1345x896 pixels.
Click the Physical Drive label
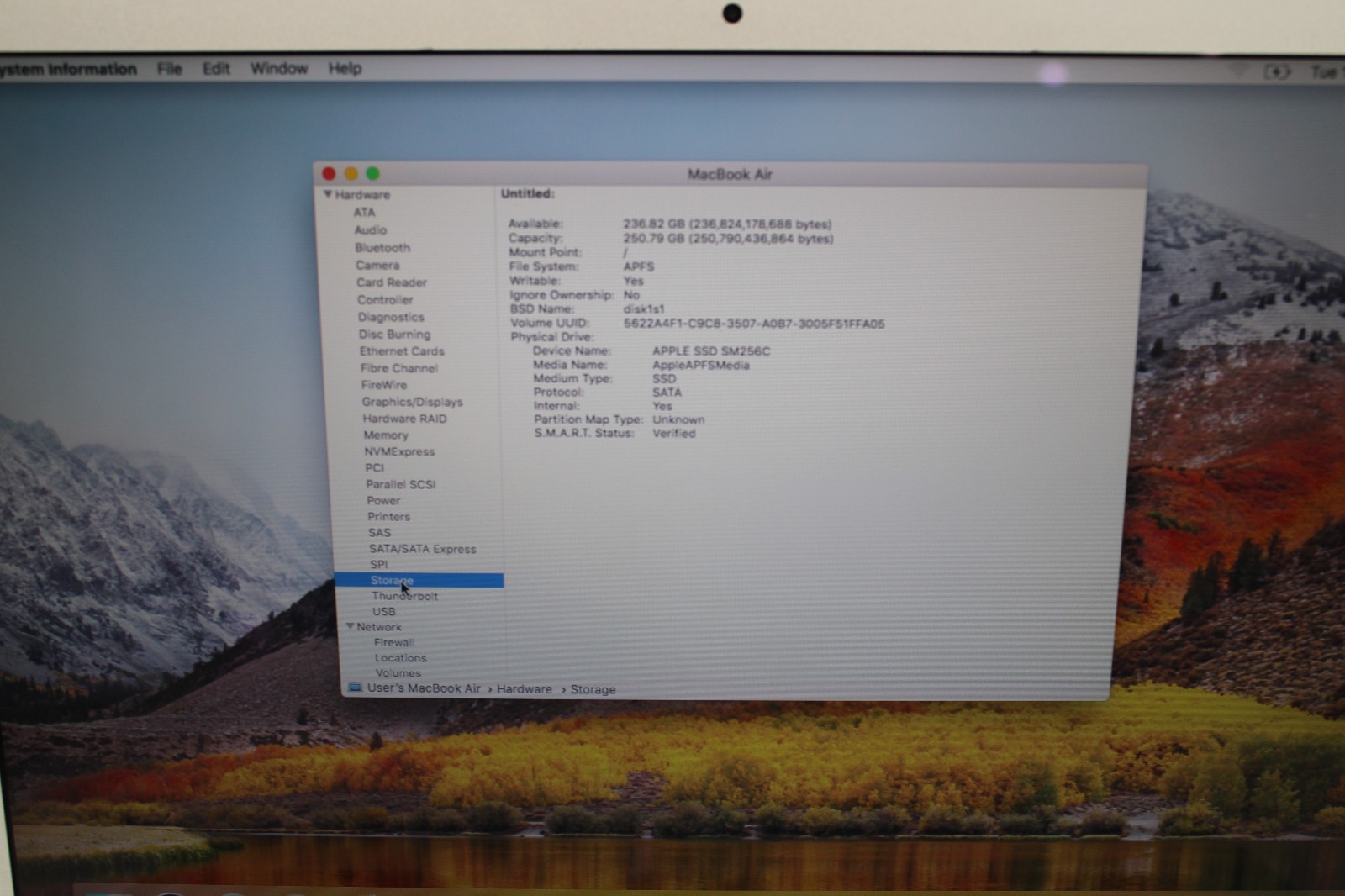coord(552,337)
